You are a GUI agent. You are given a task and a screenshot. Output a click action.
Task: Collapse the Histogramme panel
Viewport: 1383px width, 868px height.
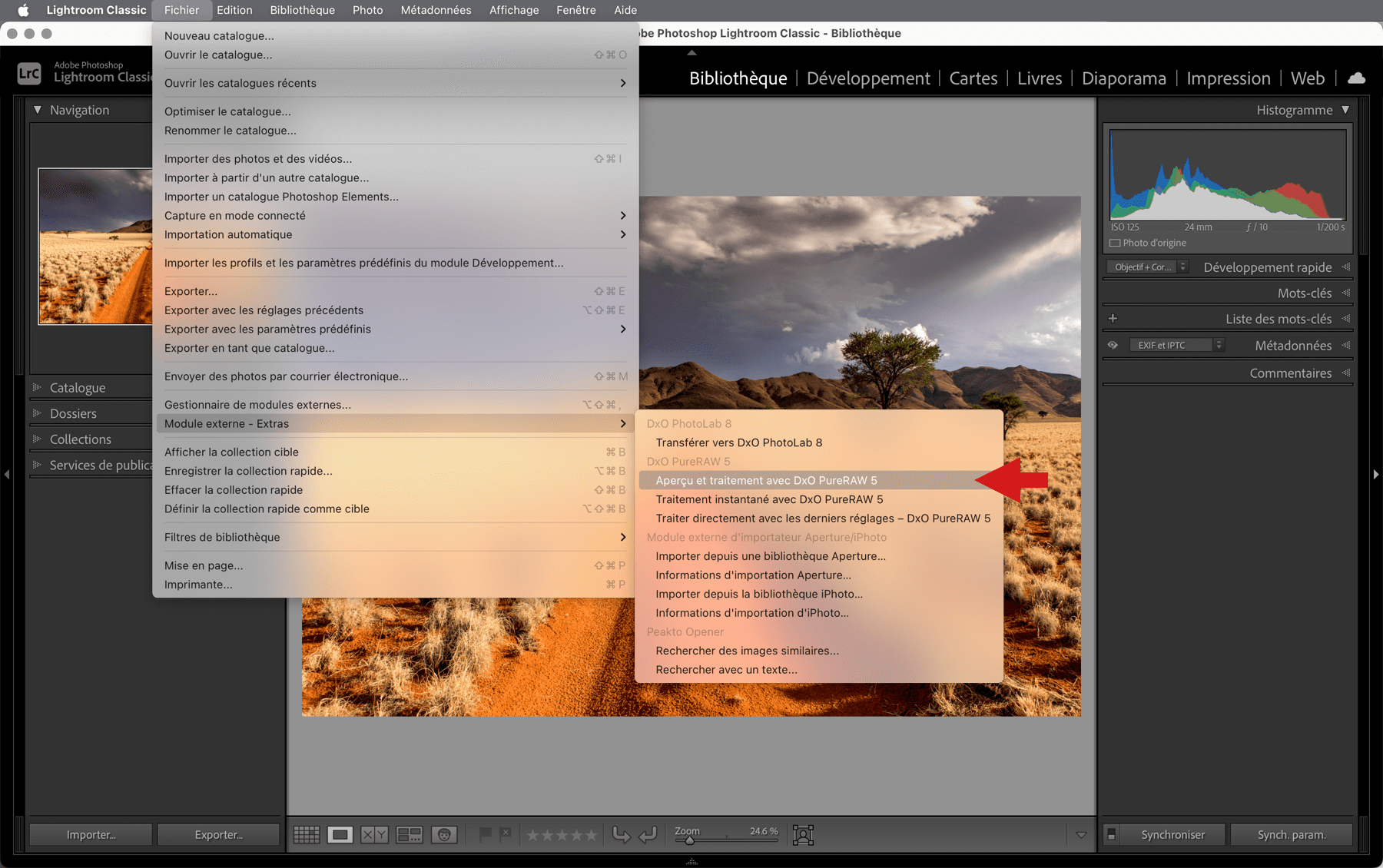[x=1345, y=110]
